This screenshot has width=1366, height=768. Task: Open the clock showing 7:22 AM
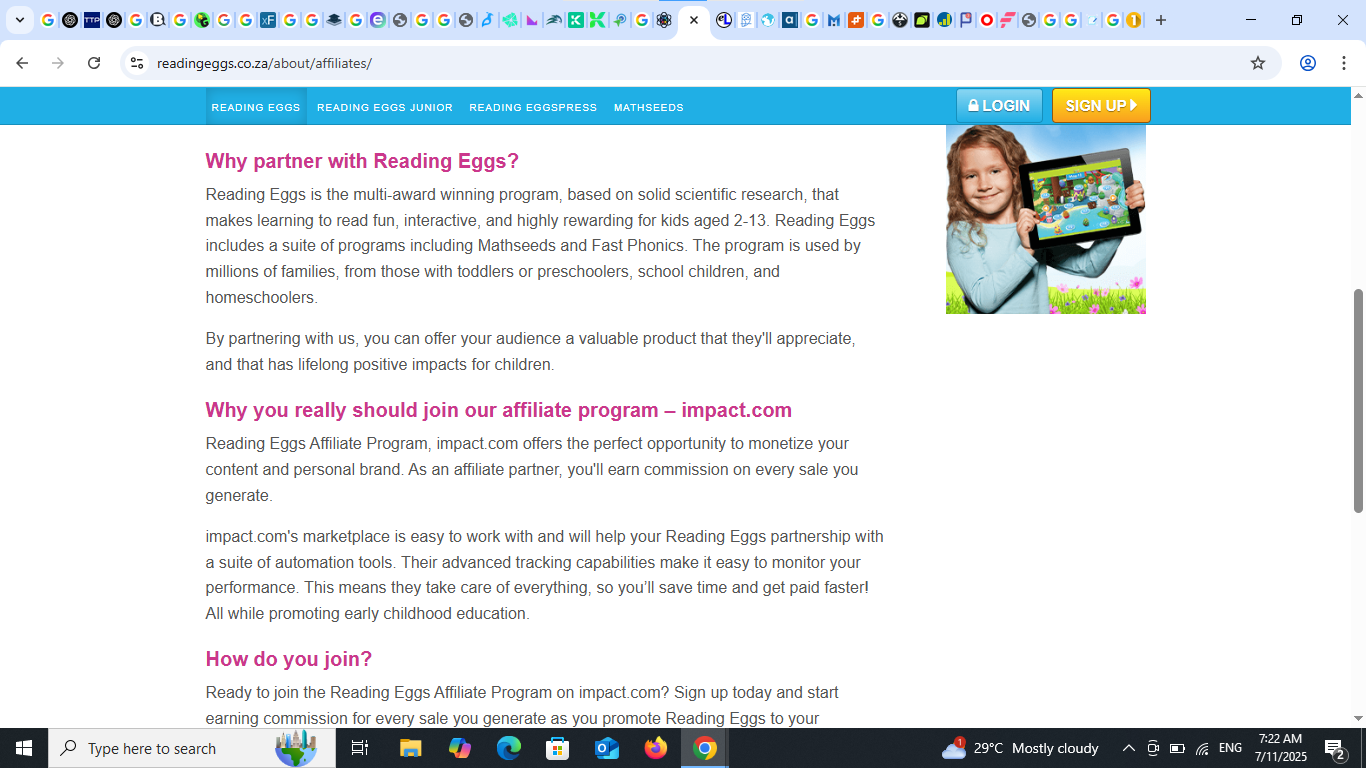[1280, 748]
